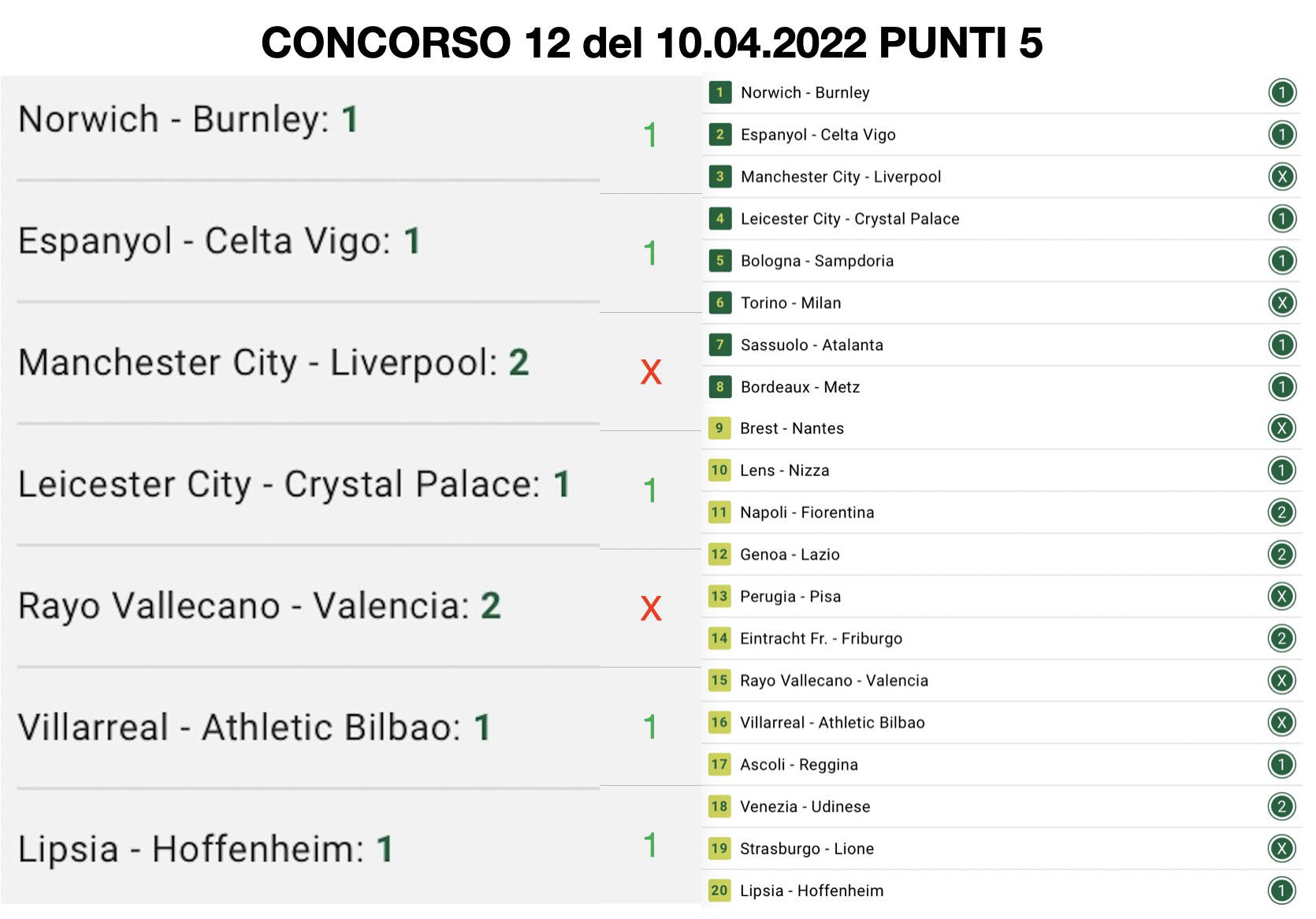
Task: Click the number 13 badge beside Perugia - Pisa
Action: coord(719,596)
